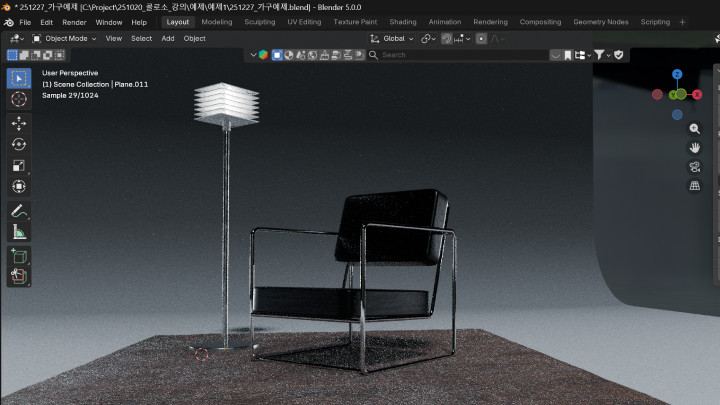Image resolution: width=720 pixels, height=405 pixels.
Task: Activate the Scale tool
Action: point(19,165)
